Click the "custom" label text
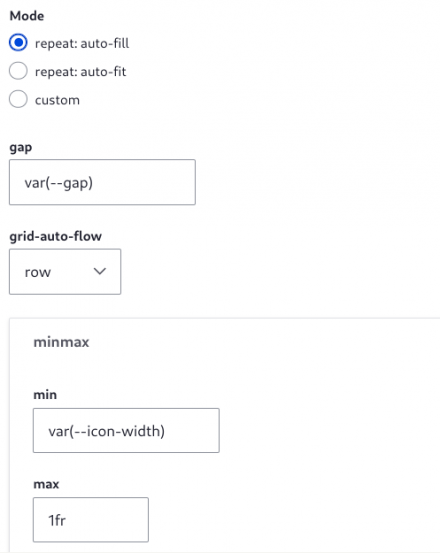Screen dimensions: 440x553 click(57, 101)
